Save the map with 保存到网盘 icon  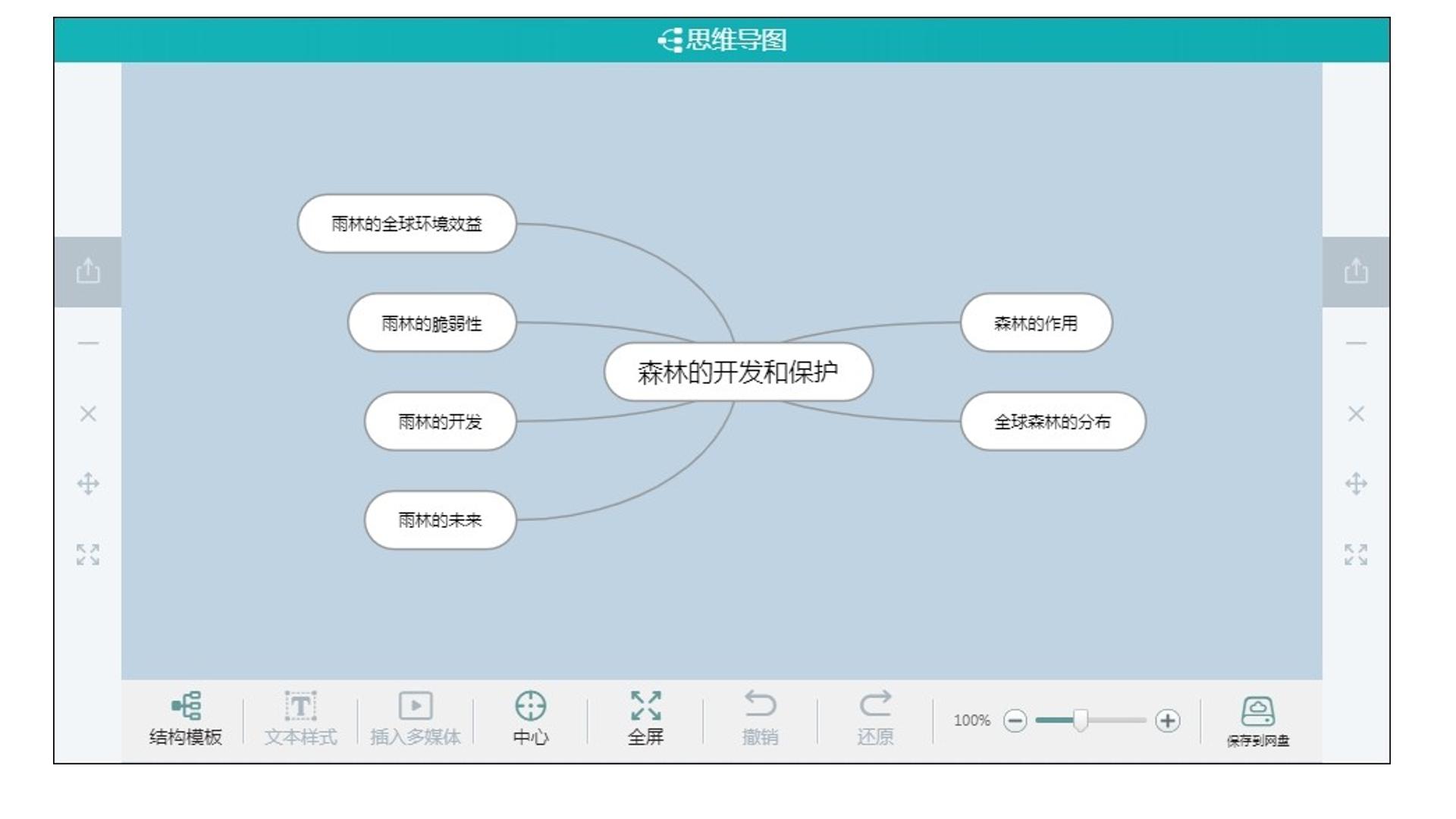pyautogui.click(x=1258, y=712)
